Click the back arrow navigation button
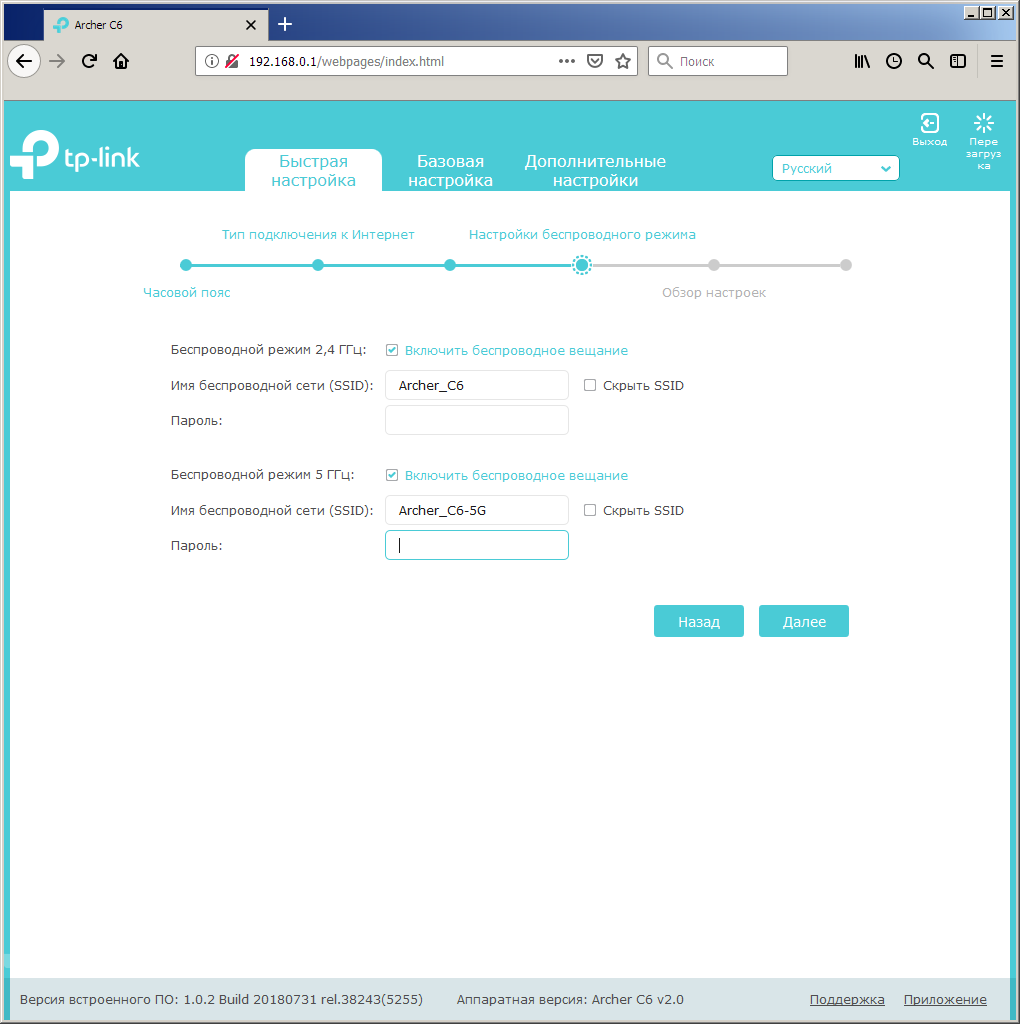Image resolution: width=1020 pixels, height=1024 pixels. [x=25, y=61]
